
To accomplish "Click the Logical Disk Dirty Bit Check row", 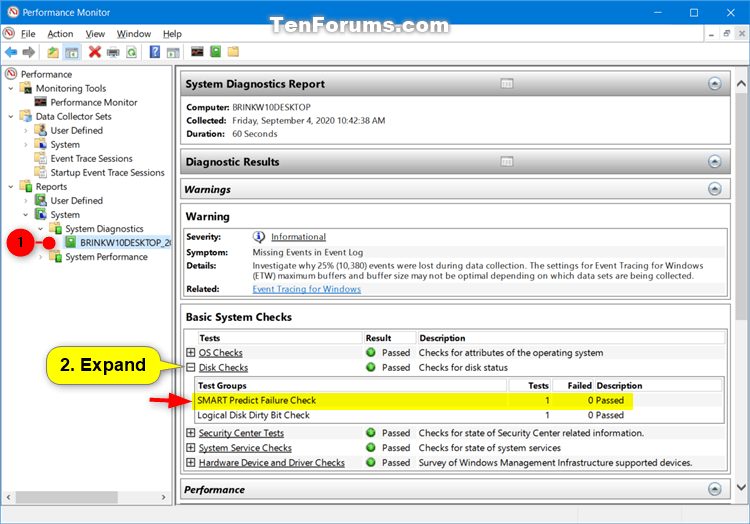I will click(459, 415).
